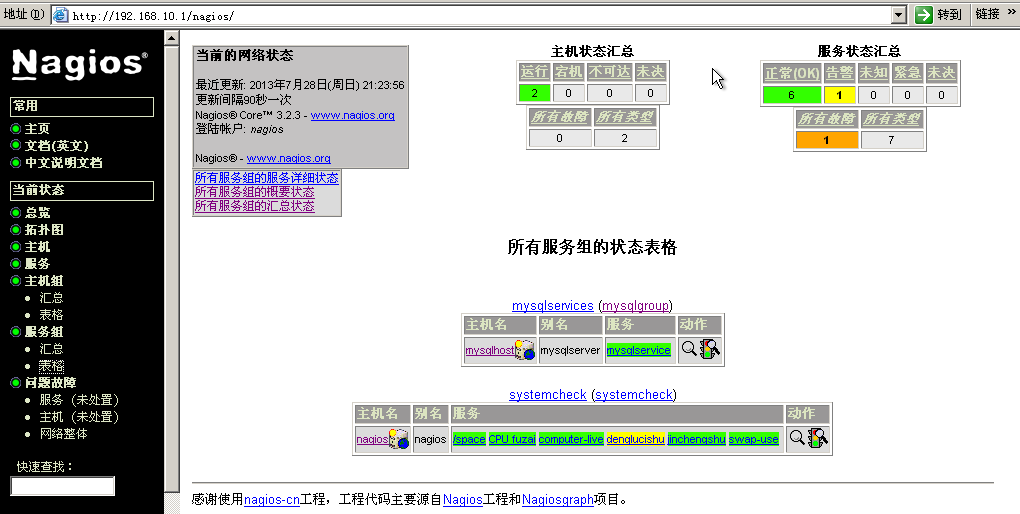
Task: Open 所有服务组的服务详细状态 link
Action: (267, 178)
